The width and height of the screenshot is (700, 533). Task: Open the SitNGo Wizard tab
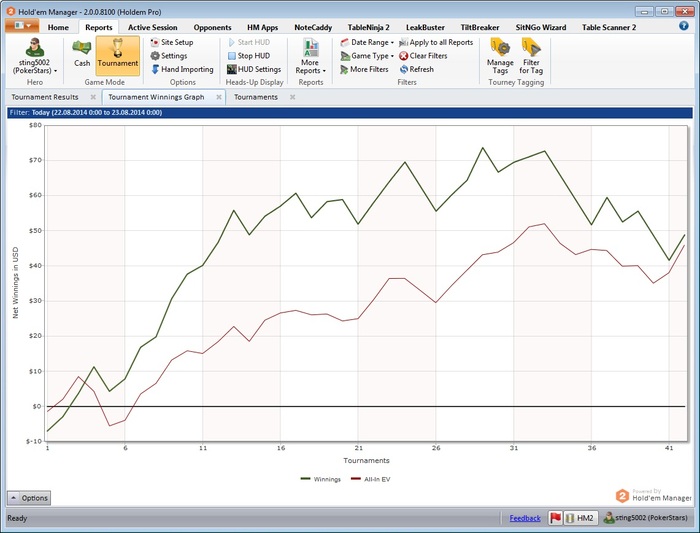540,27
